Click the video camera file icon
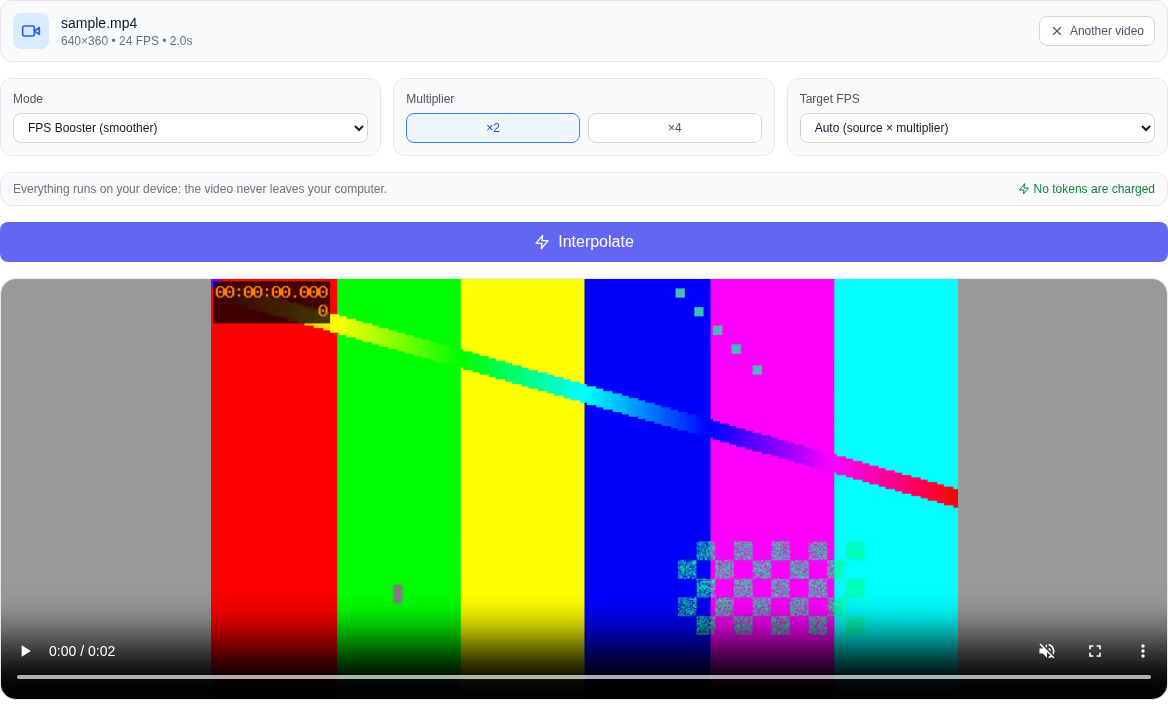The height and width of the screenshot is (720, 1168). (x=31, y=31)
